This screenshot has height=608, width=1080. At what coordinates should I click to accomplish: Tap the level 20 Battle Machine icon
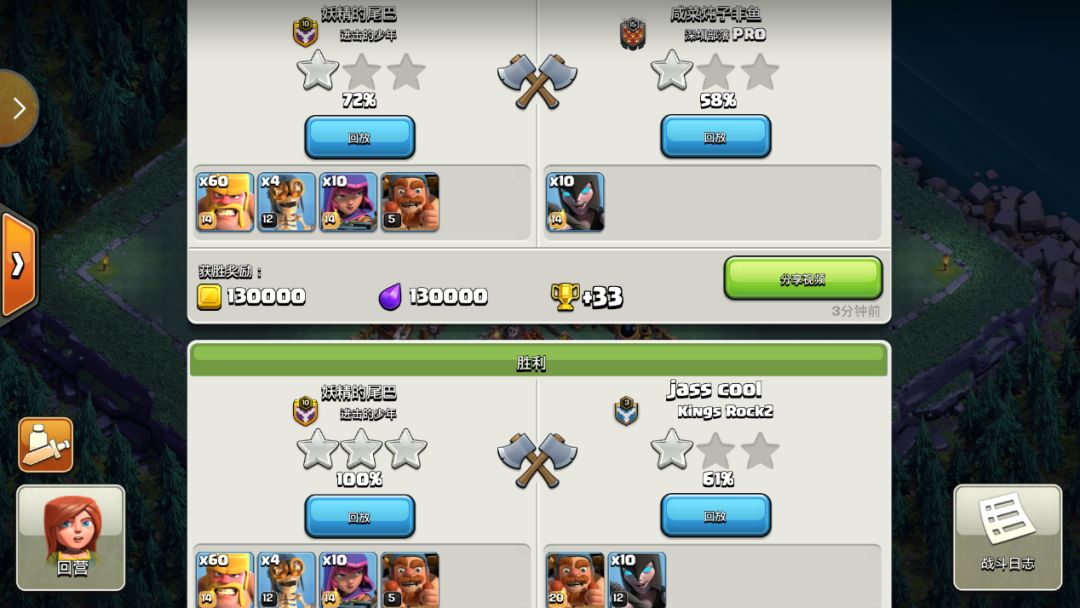pyautogui.click(x=575, y=580)
